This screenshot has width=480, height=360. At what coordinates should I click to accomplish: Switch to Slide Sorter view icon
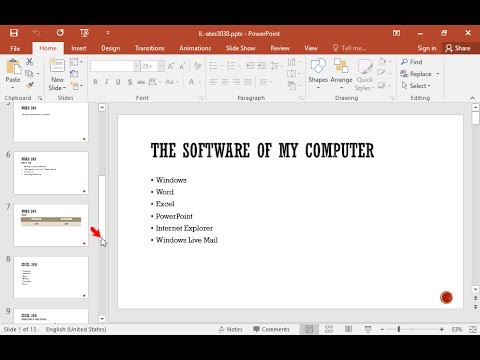(329, 329)
